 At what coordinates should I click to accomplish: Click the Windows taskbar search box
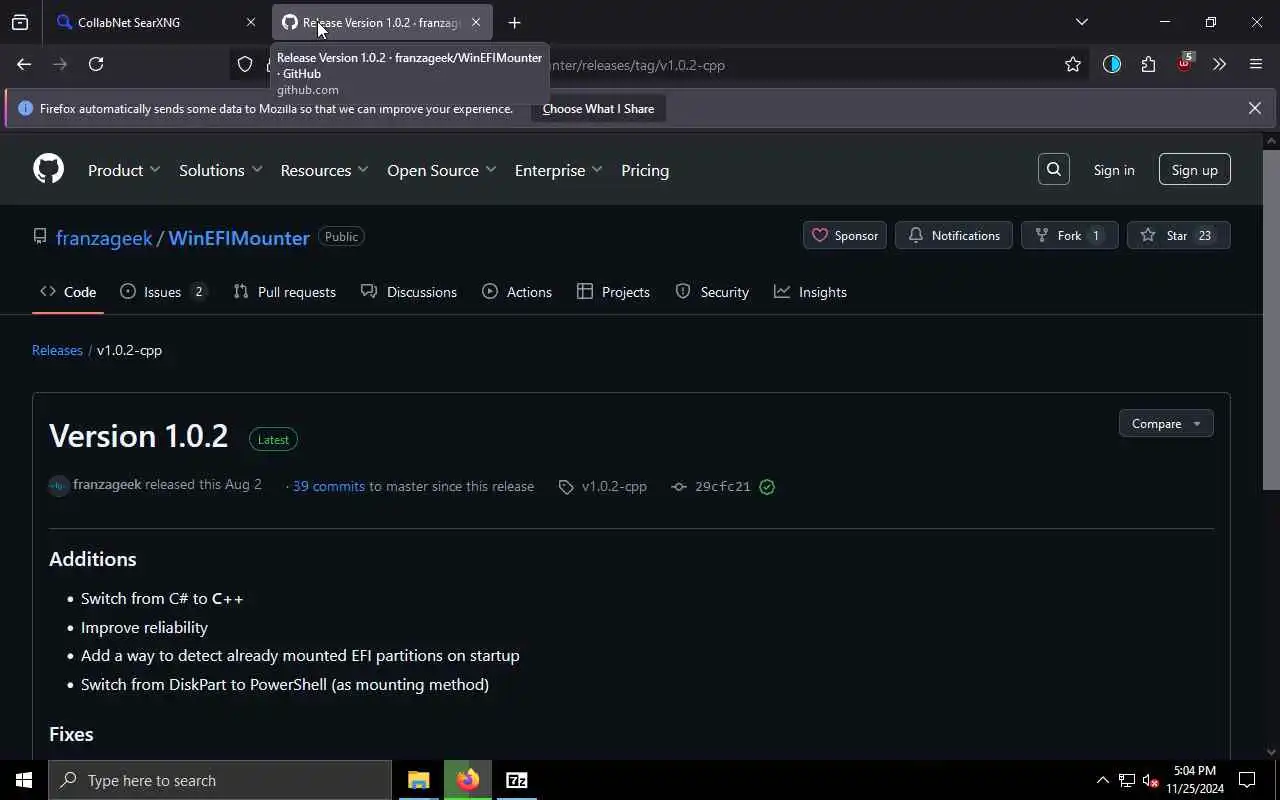click(220, 780)
